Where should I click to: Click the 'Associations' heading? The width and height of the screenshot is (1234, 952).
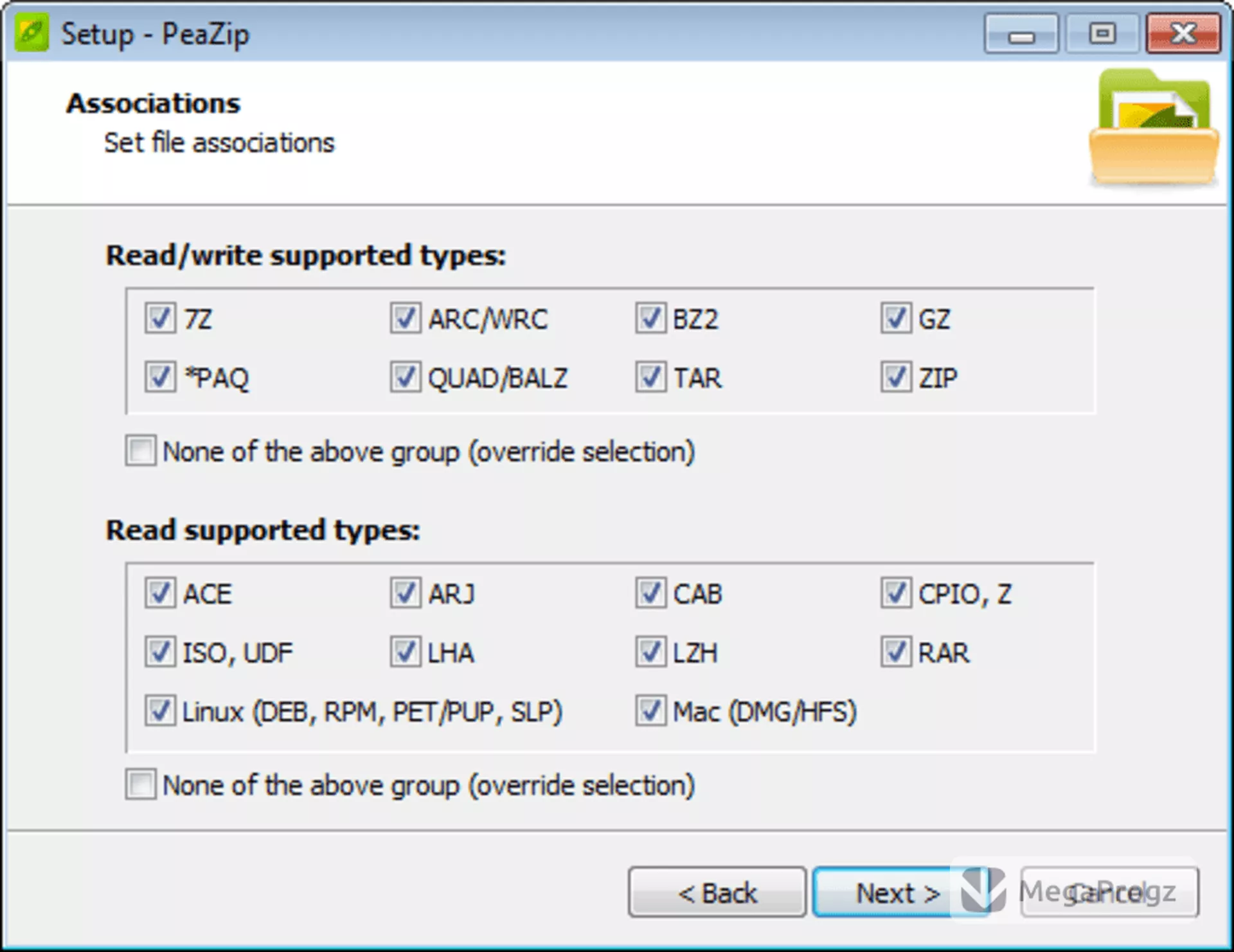pos(153,103)
